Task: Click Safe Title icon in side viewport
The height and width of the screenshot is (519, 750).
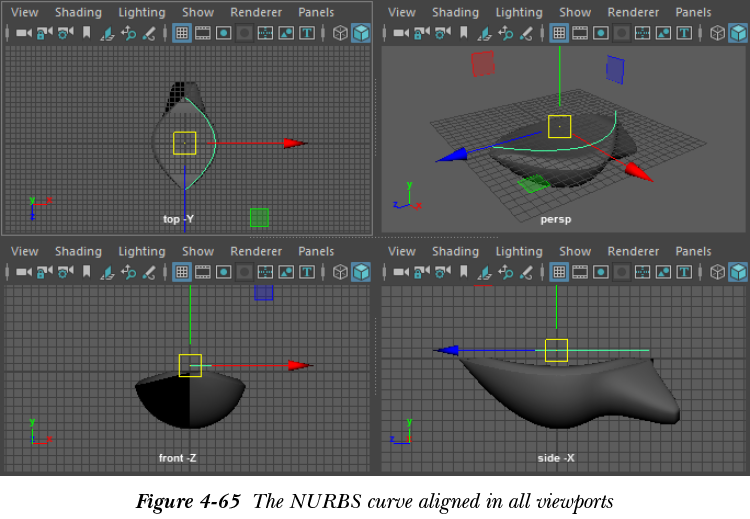Action: pos(684,272)
